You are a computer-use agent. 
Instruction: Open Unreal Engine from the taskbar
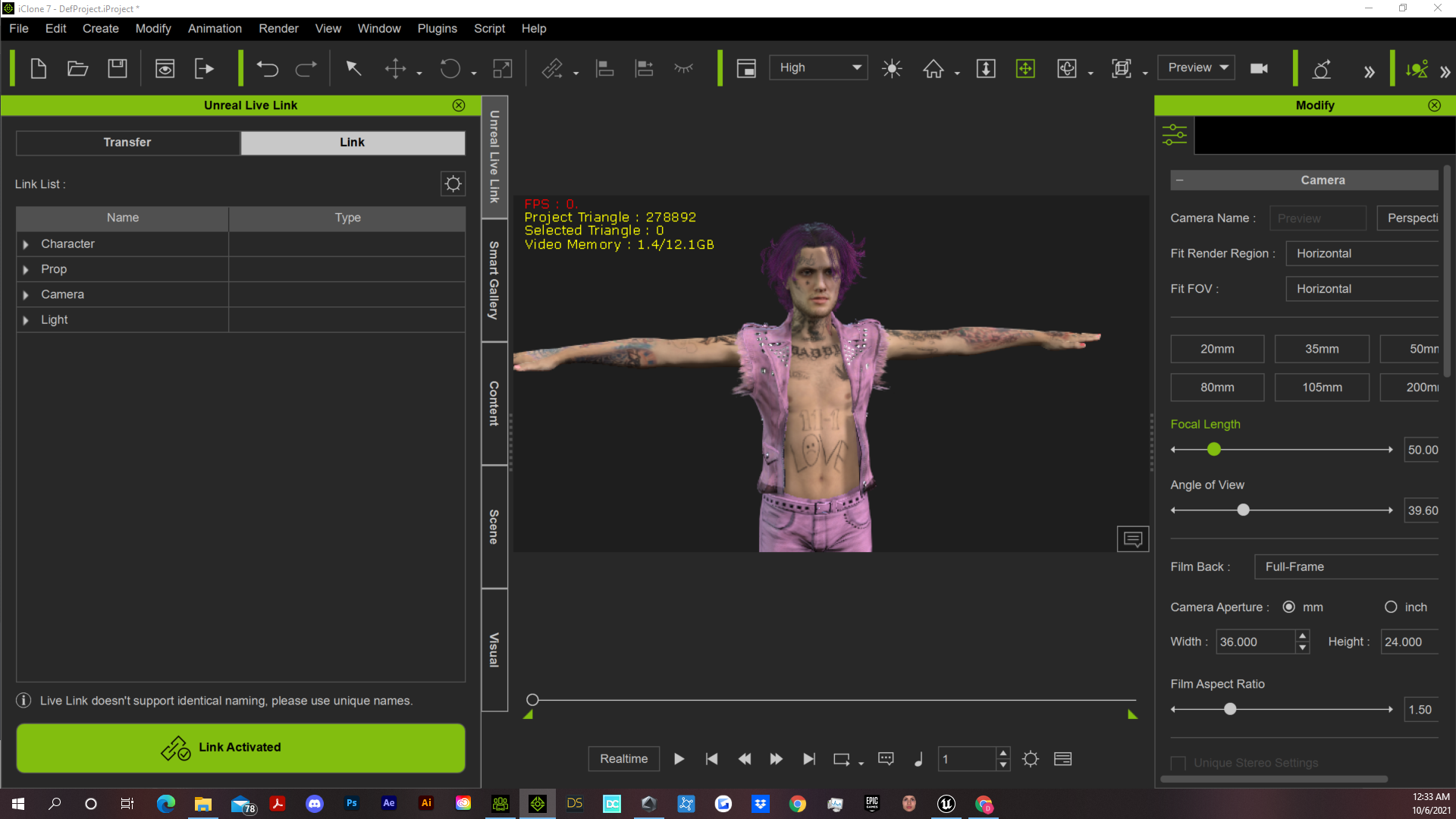946,804
